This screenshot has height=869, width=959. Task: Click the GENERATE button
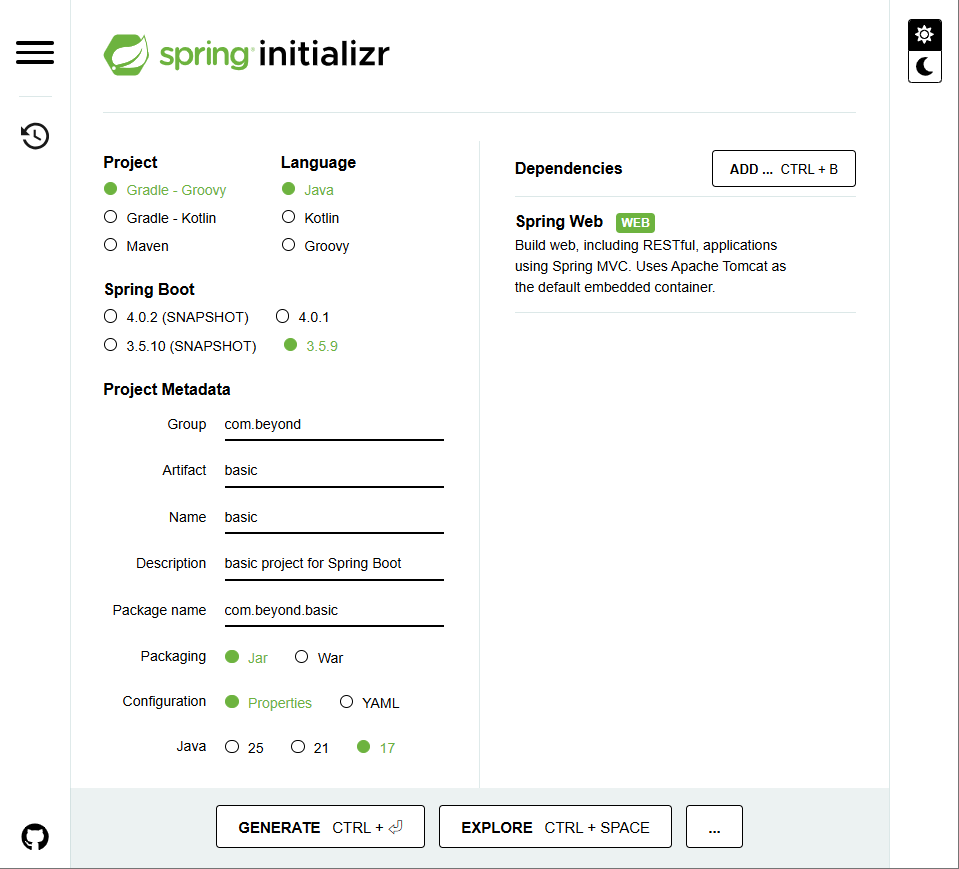click(x=320, y=827)
